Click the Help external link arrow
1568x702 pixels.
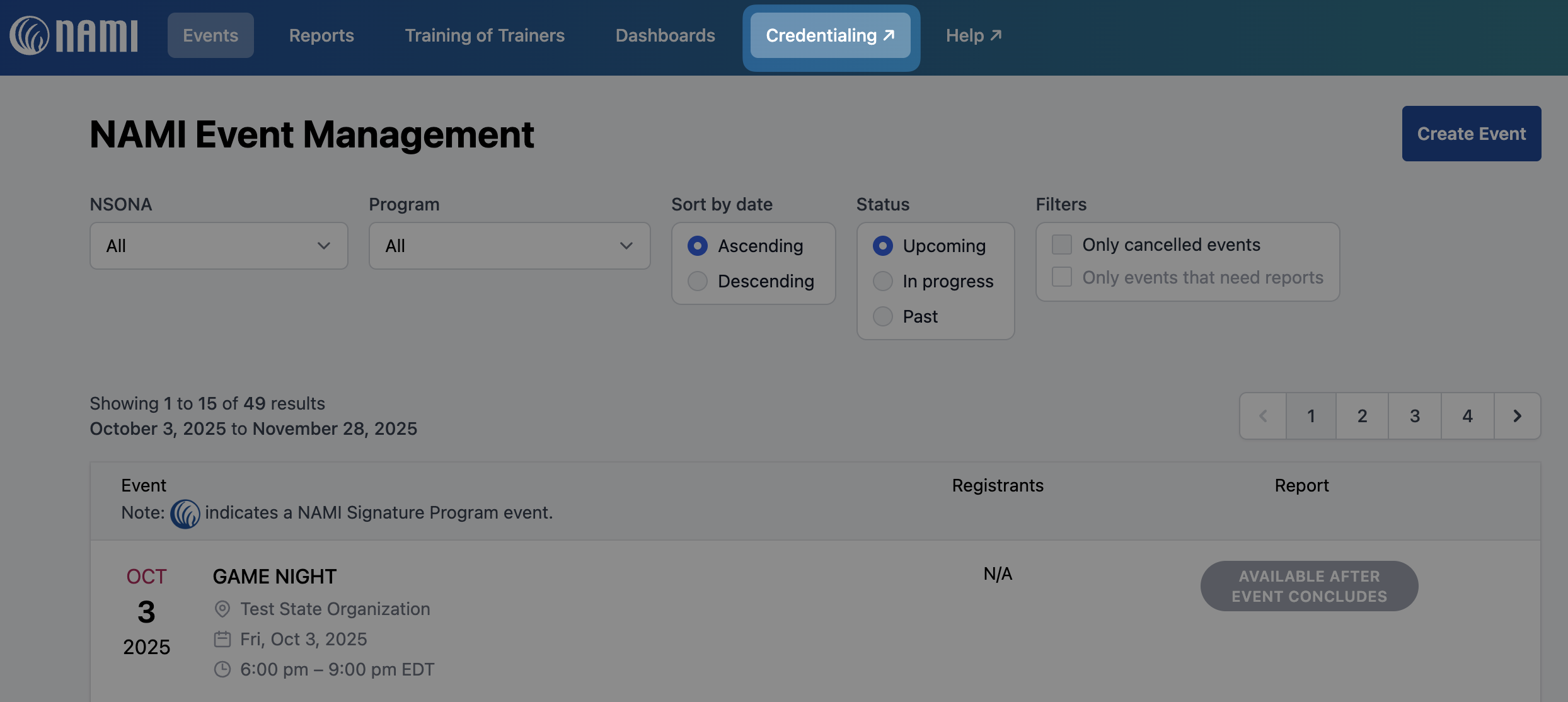tap(996, 35)
